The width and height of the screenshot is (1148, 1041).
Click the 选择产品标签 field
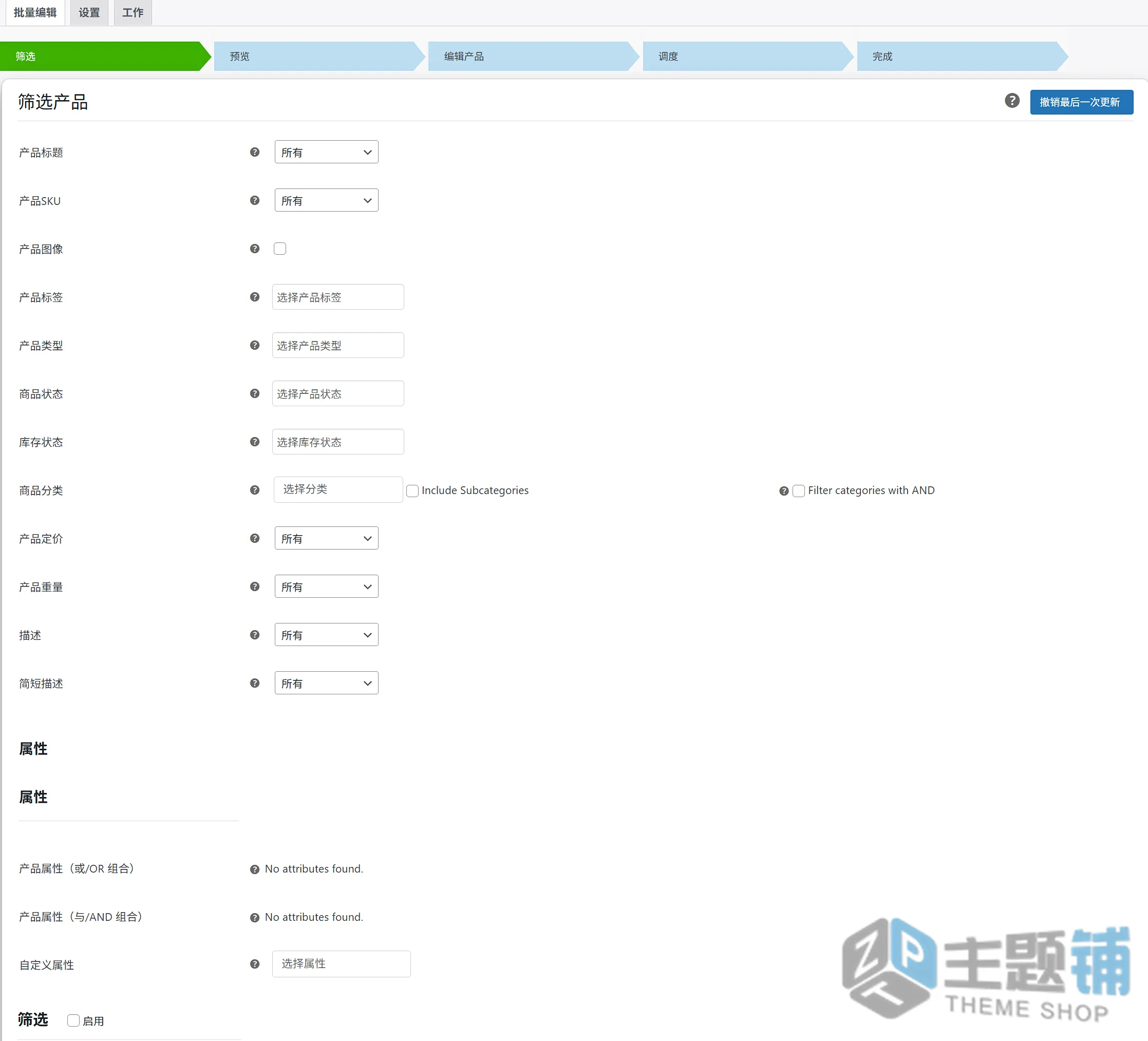point(338,297)
